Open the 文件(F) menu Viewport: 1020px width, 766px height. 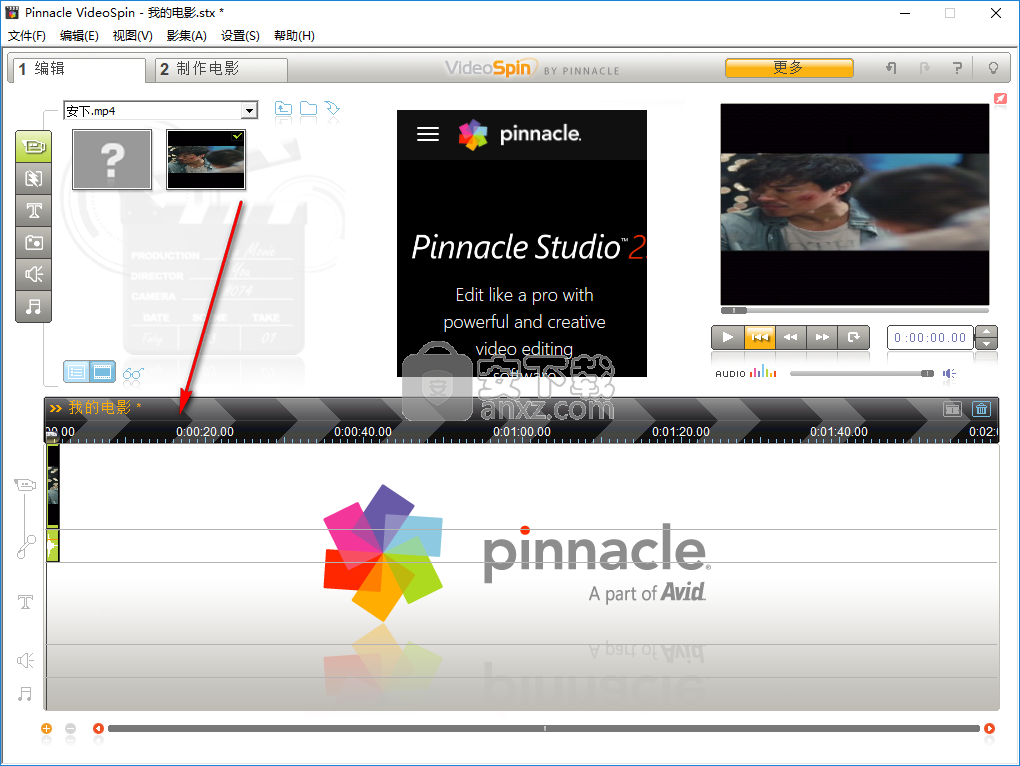tap(27, 36)
